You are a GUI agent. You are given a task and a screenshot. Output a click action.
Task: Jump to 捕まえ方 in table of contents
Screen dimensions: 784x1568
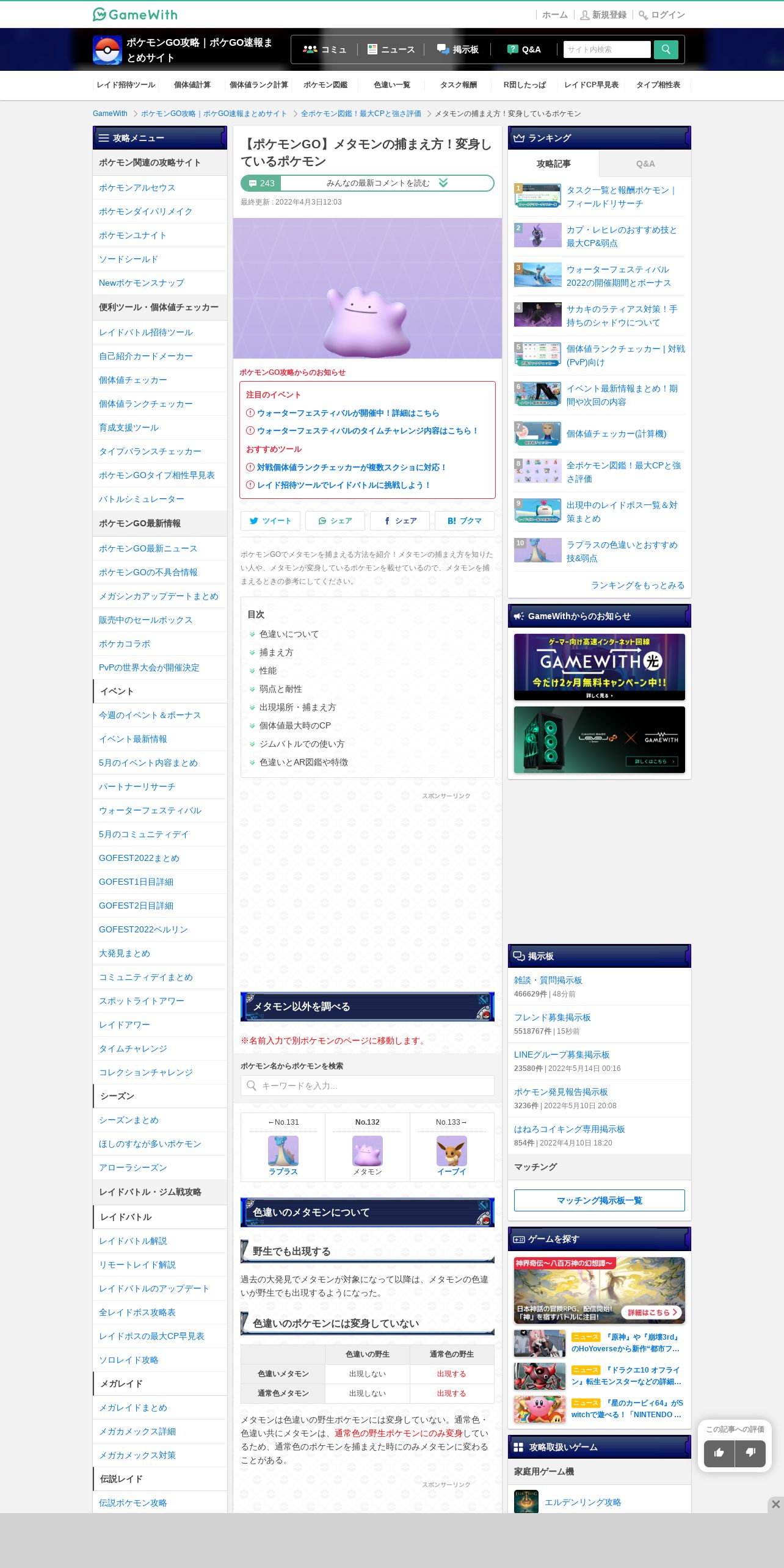[x=276, y=653]
